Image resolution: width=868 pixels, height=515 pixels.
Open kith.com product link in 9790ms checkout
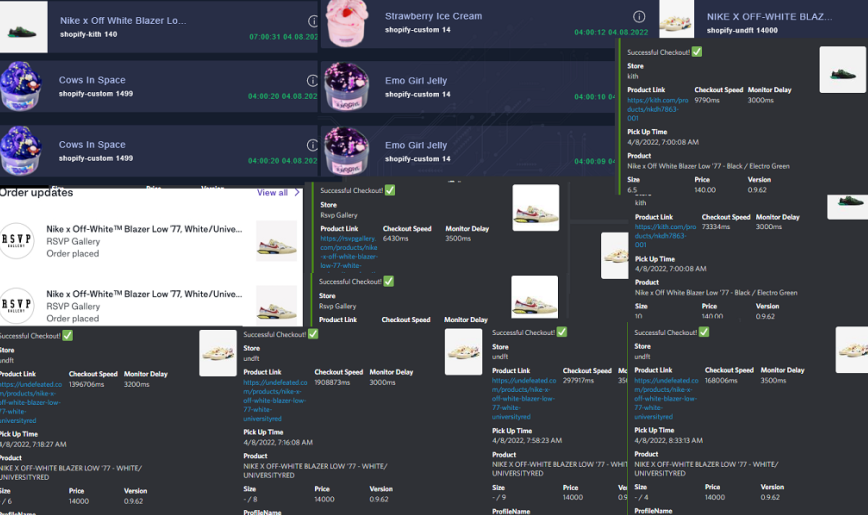658,109
